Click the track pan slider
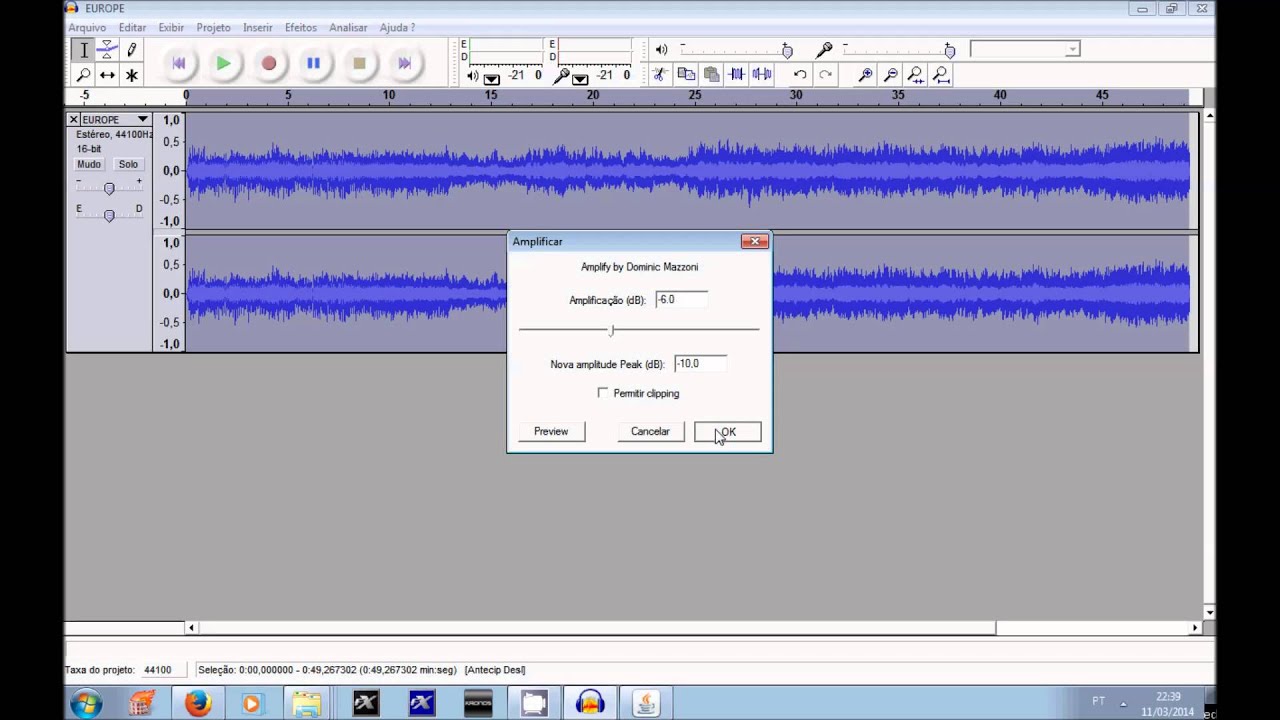This screenshot has width=1280, height=720. pyautogui.click(x=109, y=215)
